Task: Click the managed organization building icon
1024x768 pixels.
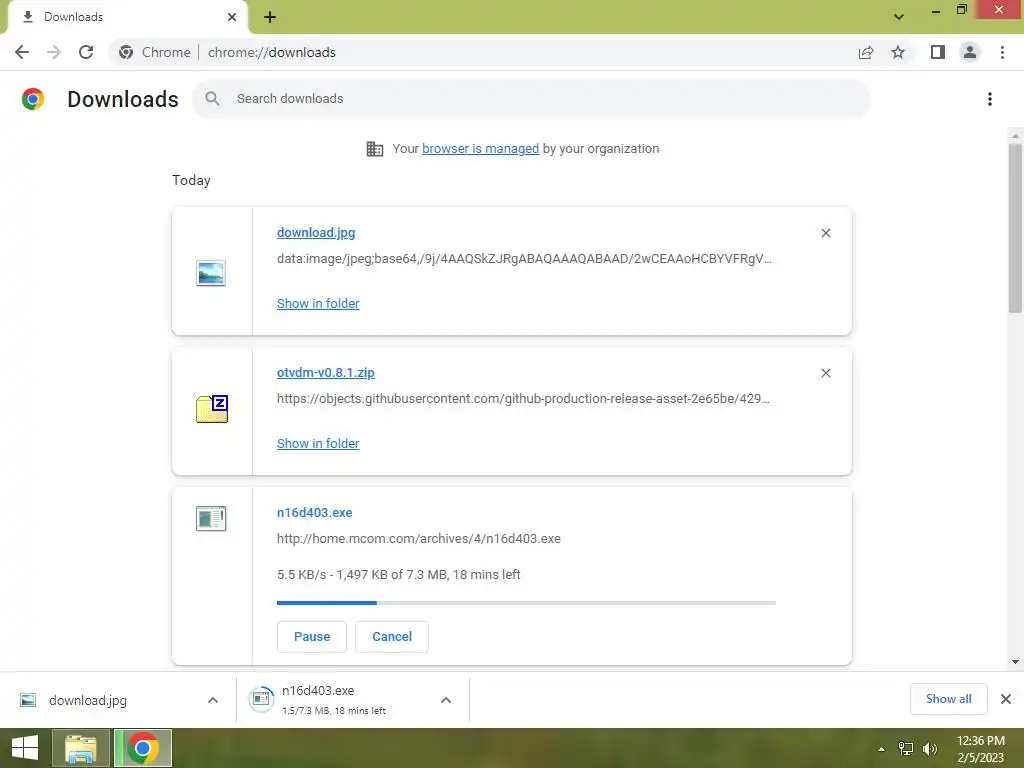Action: pos(375,149)
